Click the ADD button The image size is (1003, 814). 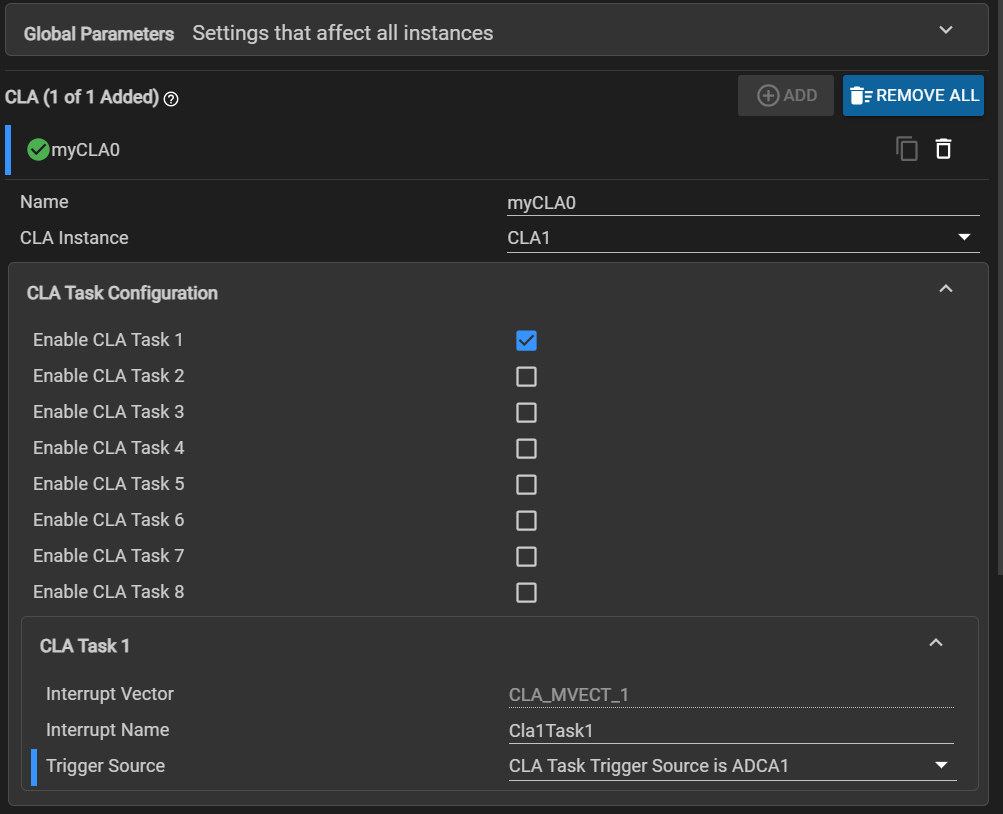tap(787, 96)
